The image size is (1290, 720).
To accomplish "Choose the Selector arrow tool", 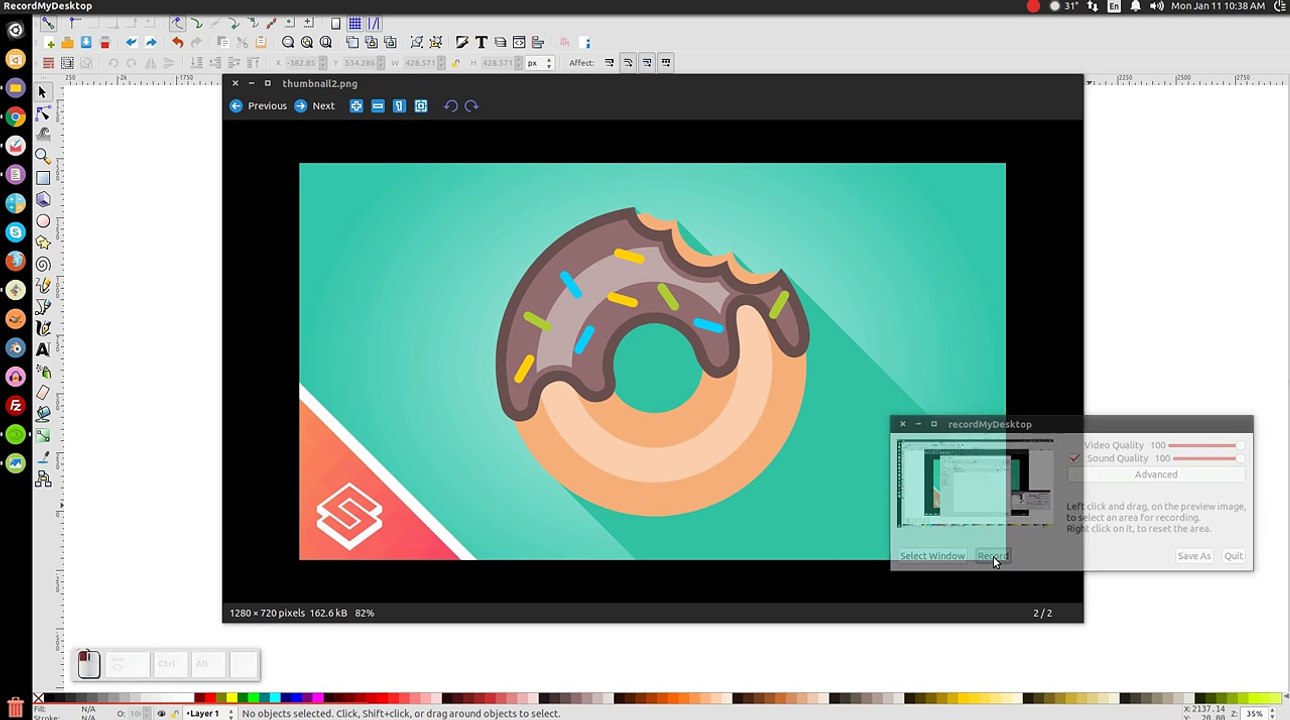I will click(43, 92).
